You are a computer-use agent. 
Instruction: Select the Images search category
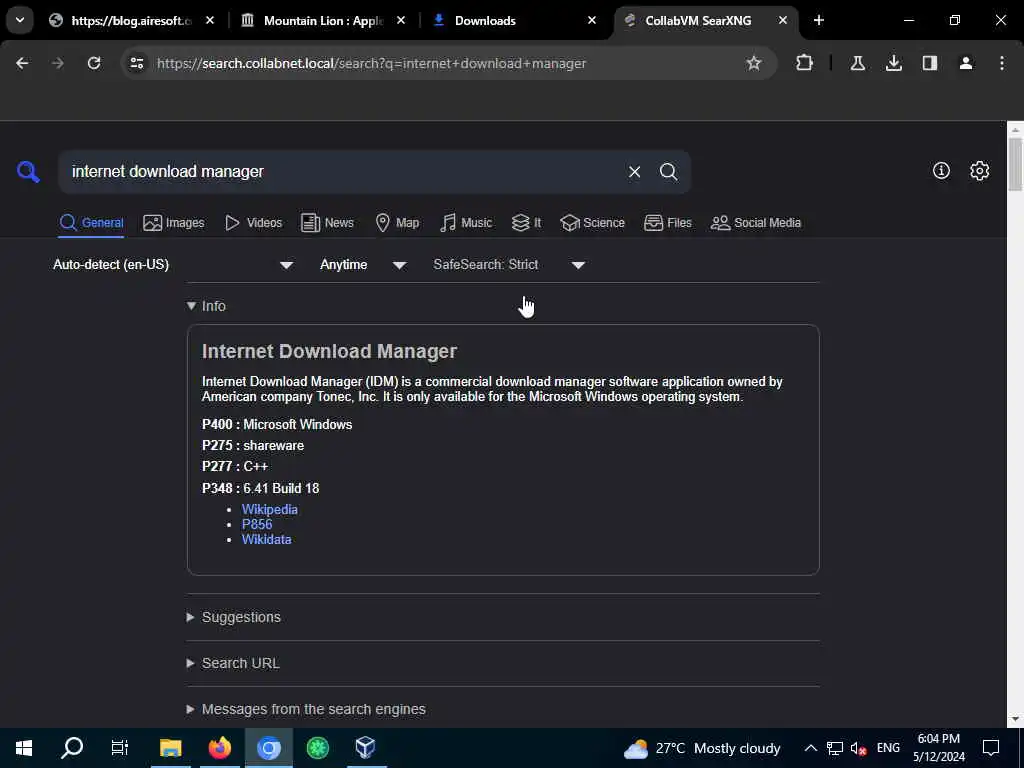tap(174, 223)
